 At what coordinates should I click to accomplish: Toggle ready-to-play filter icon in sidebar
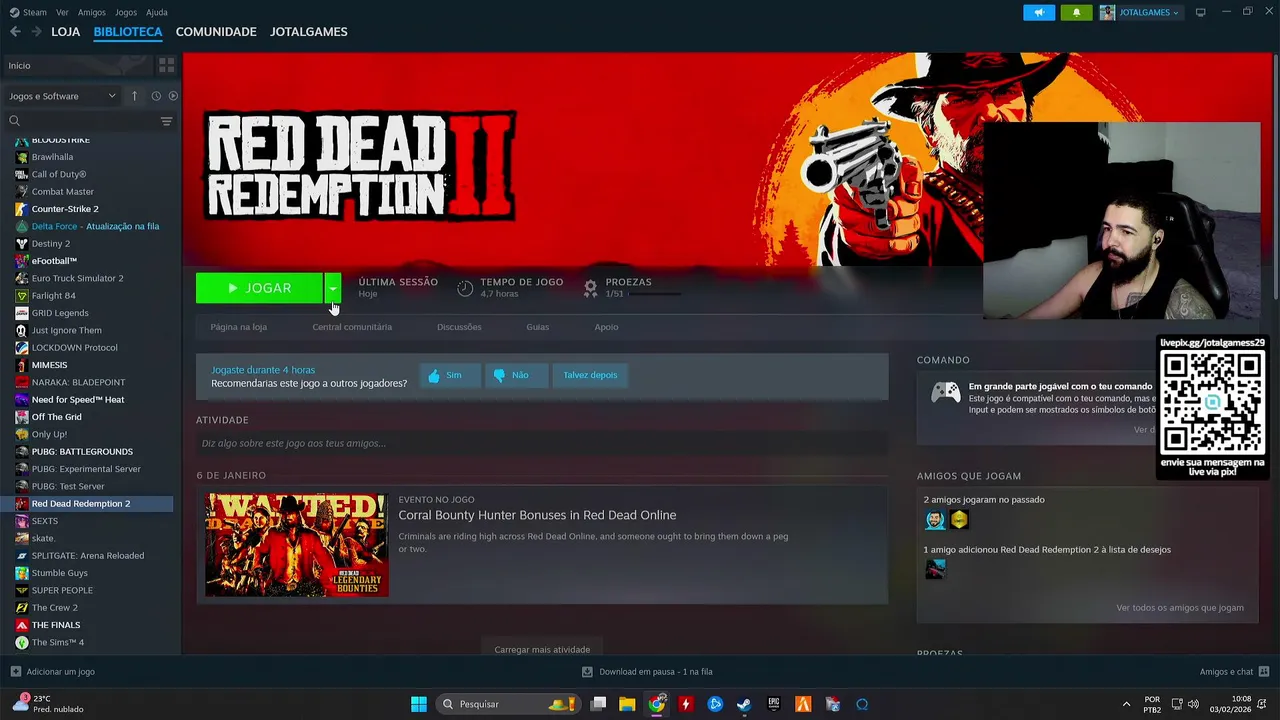pyautogui.click(x=173, y=96)
